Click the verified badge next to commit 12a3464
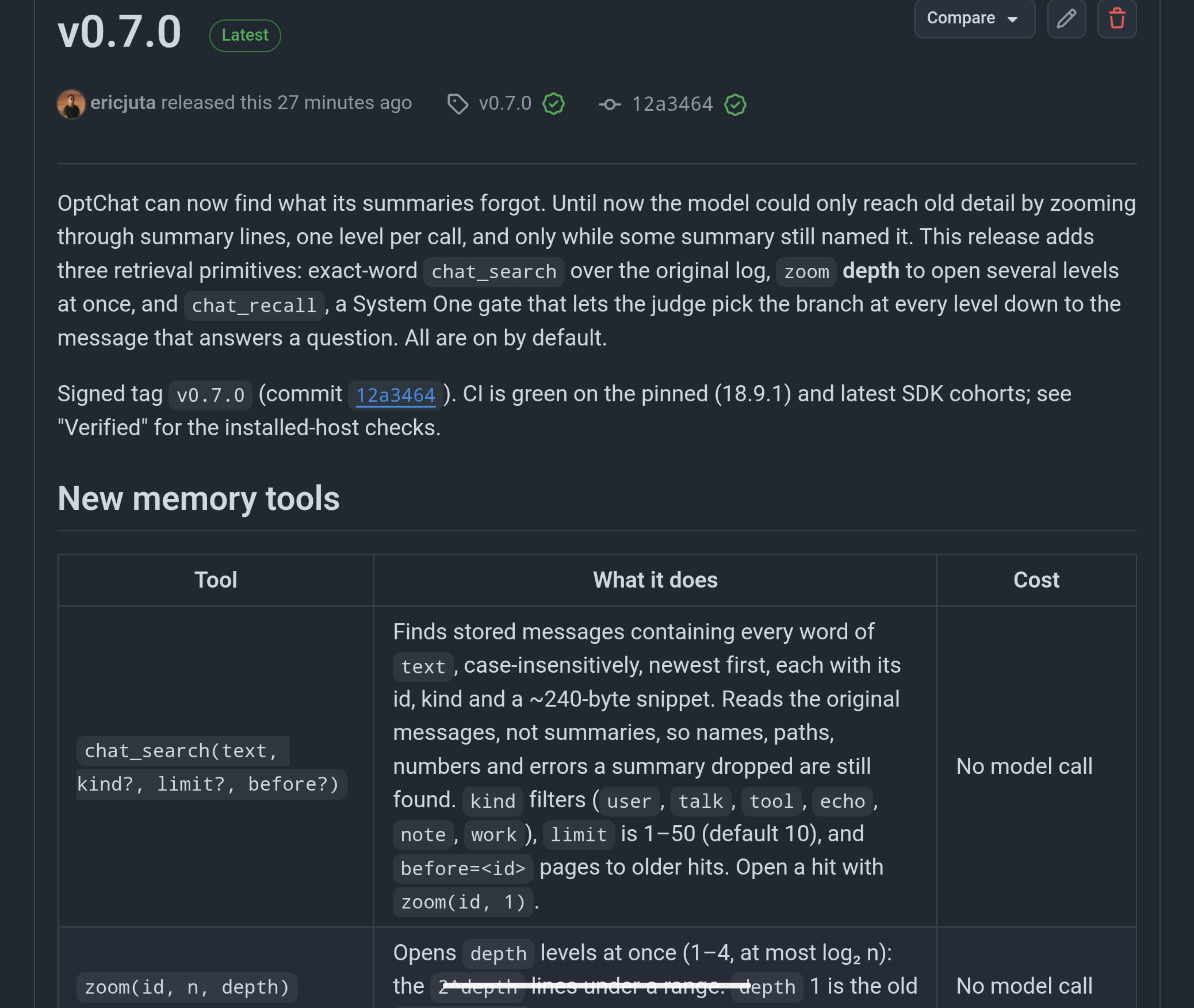 (x=735, y=105)
